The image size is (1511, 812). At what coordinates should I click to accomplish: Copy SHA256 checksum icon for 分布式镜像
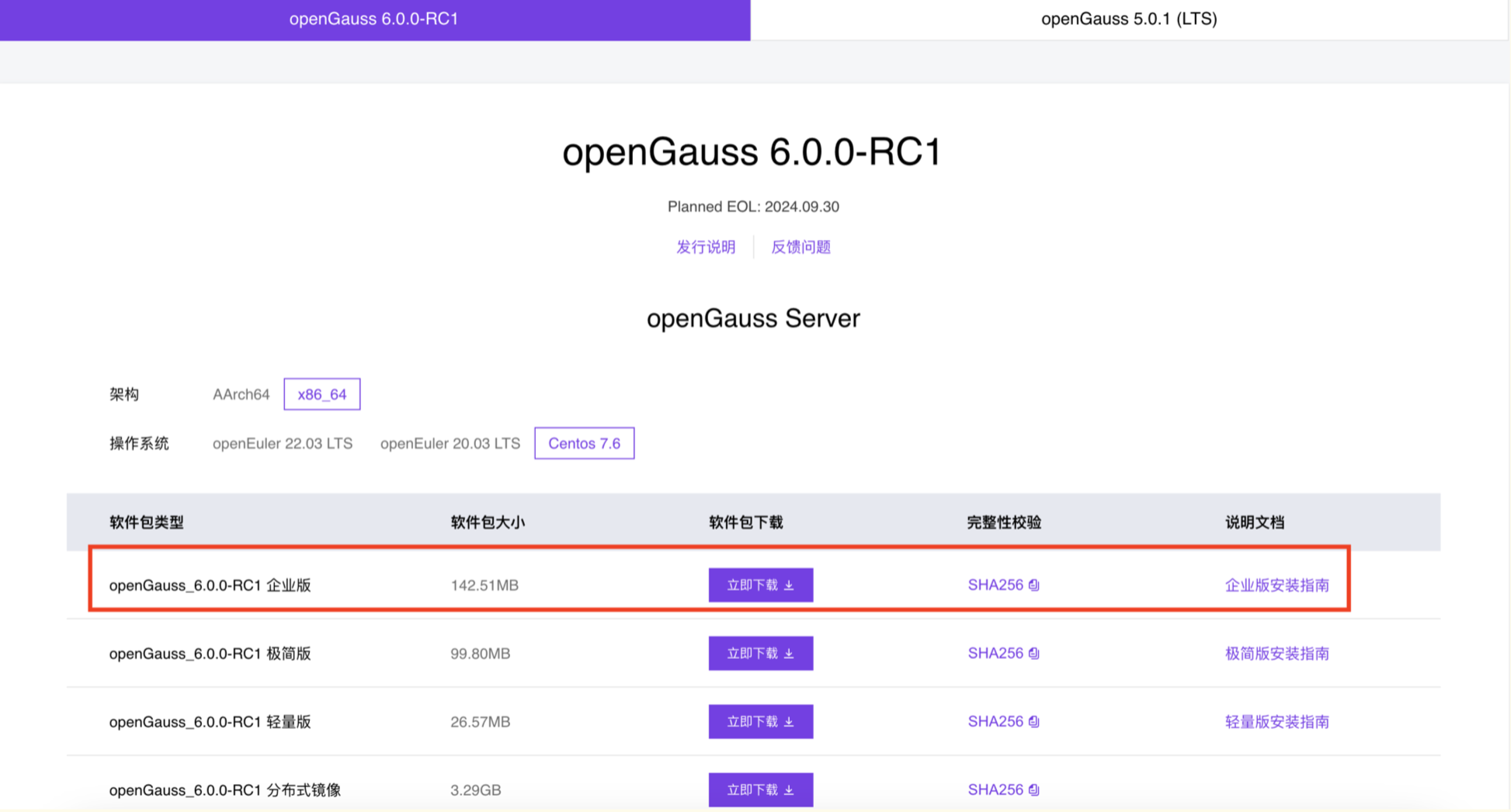tap(1034, 790)
